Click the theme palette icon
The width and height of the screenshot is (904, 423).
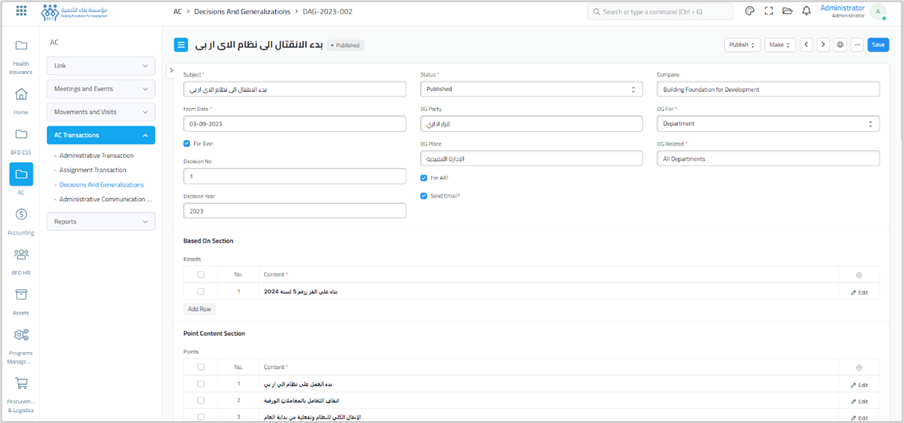tap(750, 12)
